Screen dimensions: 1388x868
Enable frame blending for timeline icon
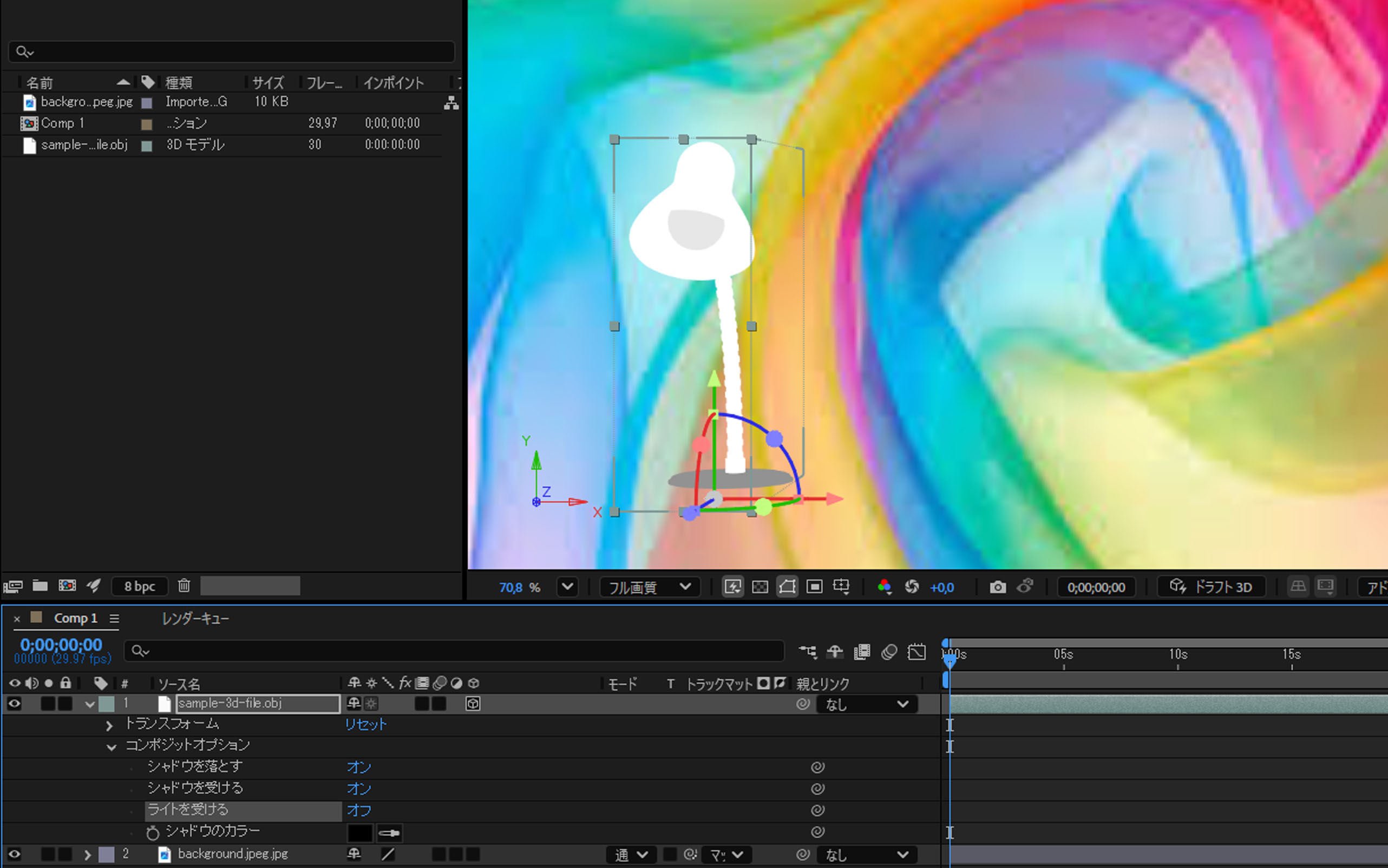(862, 652)
